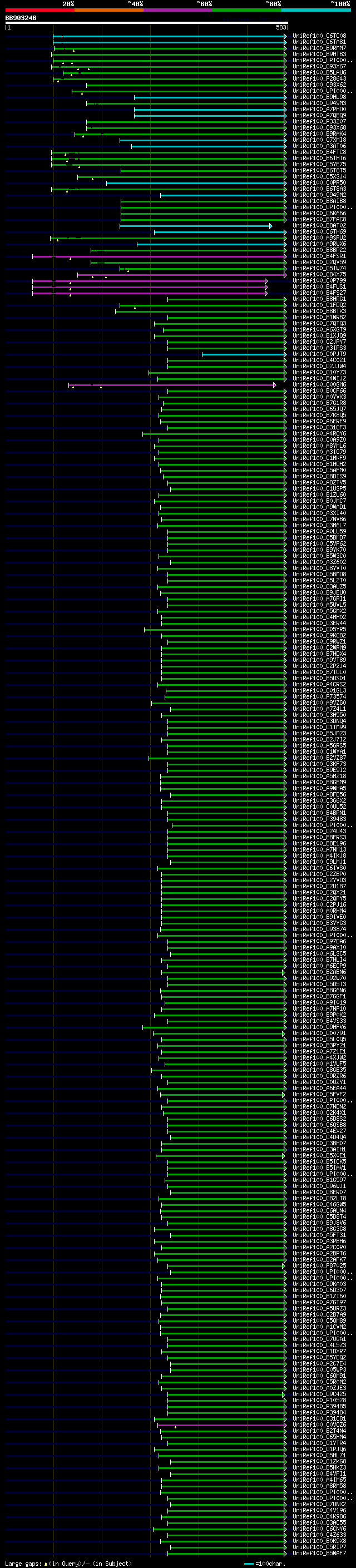This screenshot has height=1568, width=356.
Task: Click the UniRef100_A8RM58 label
Action: (319, 1486)
